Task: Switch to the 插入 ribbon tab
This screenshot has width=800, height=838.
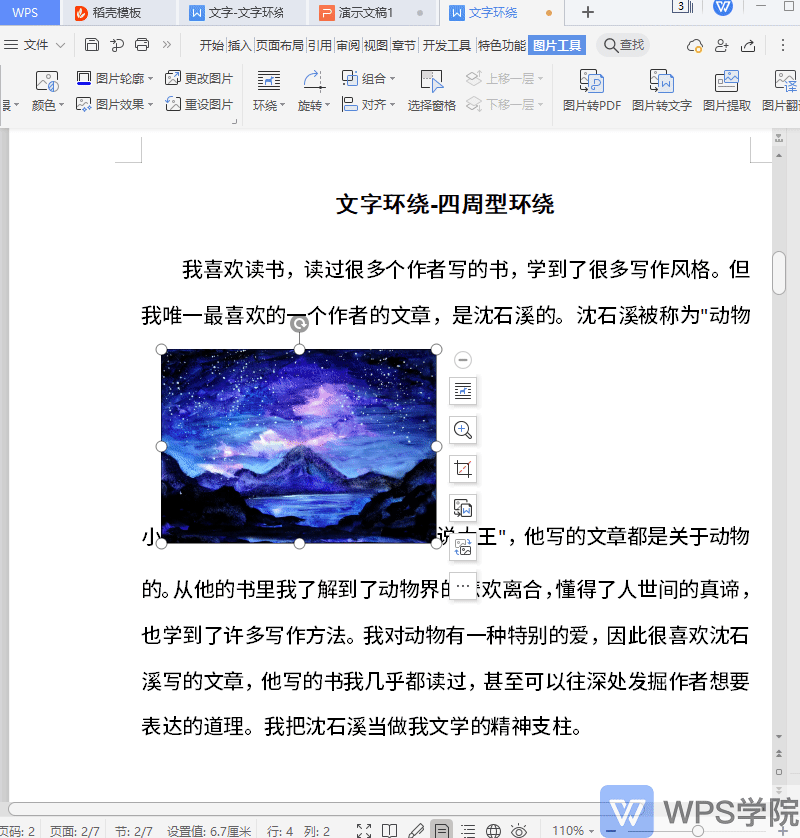Action: (239, 45)
